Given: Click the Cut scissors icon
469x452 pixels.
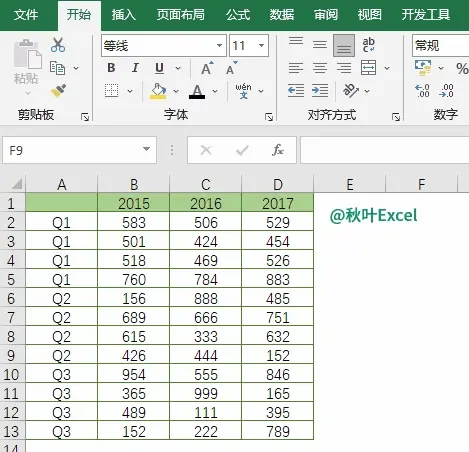Looking at the screenshot, I should pos(58,45).
